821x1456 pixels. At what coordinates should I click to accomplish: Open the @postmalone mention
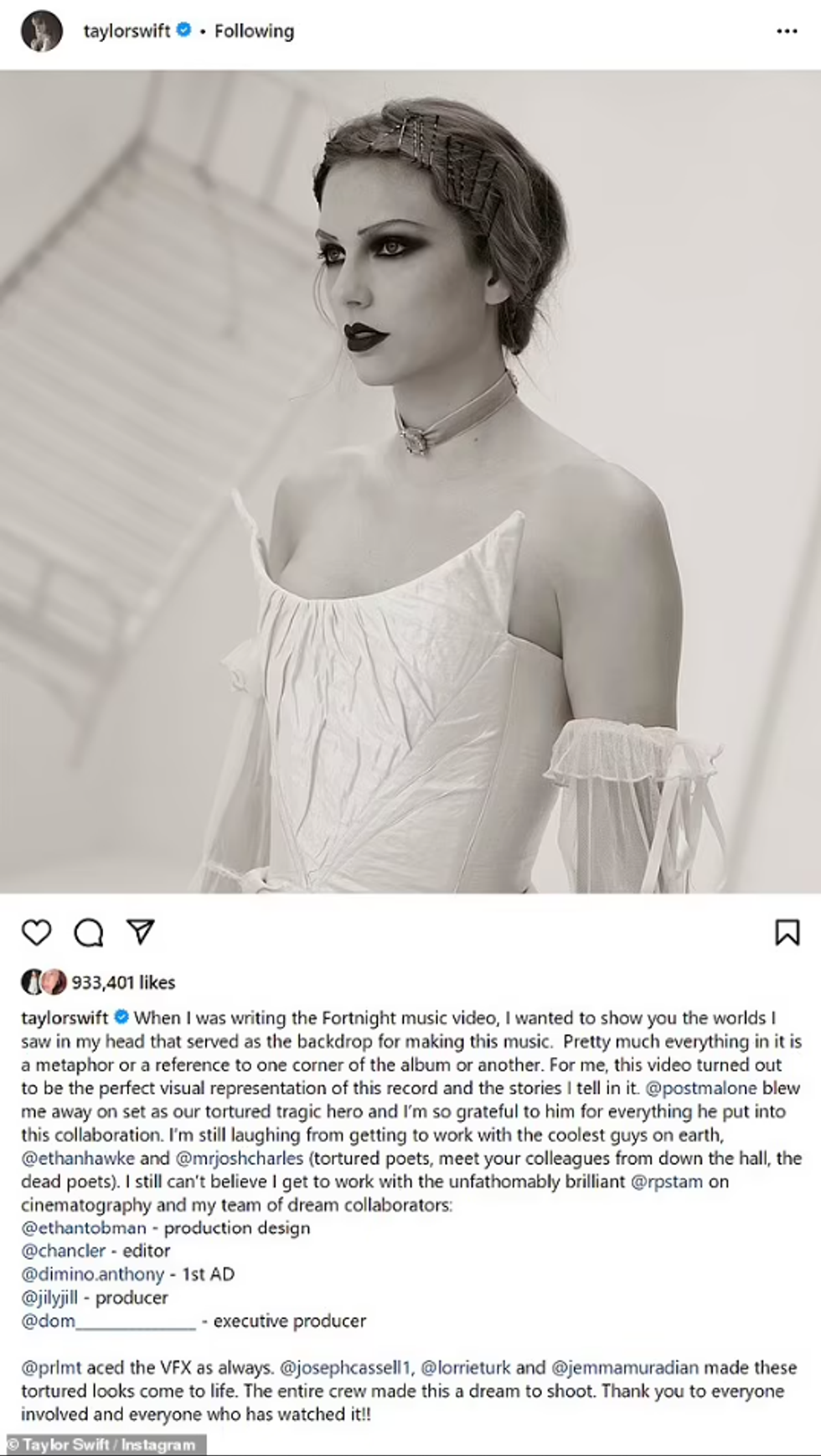coord(700,1088)
